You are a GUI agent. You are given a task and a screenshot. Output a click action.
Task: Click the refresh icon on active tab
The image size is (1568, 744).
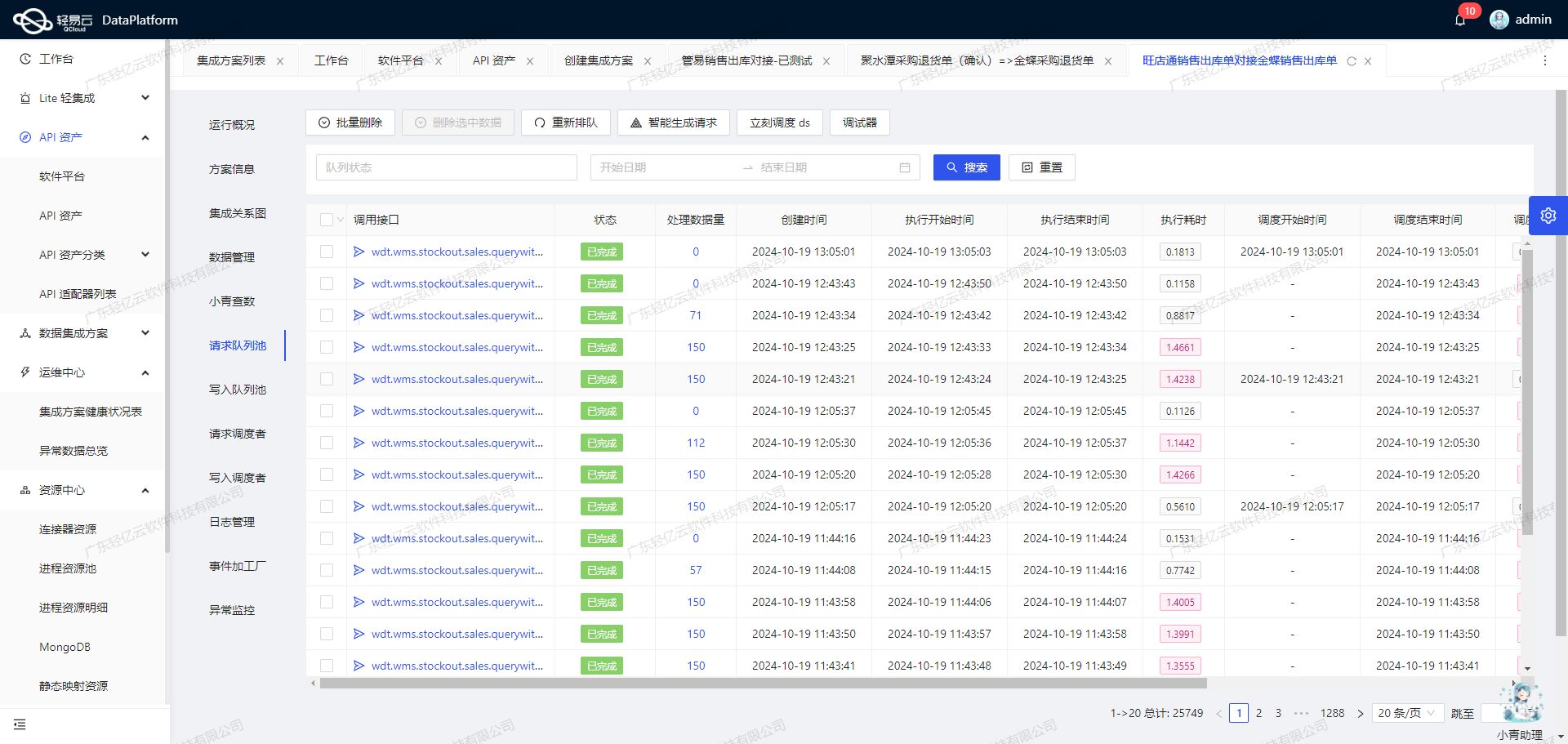coord(1351,61)
